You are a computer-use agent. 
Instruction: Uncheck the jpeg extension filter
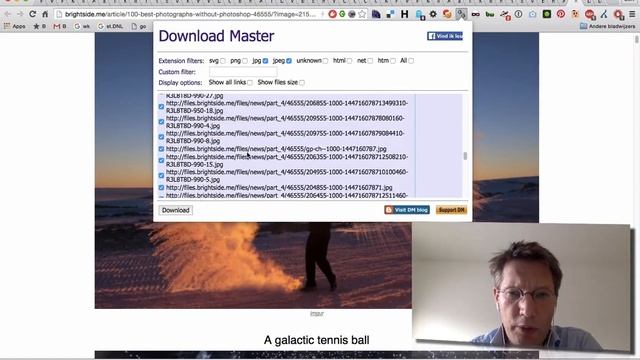[289, 61]
